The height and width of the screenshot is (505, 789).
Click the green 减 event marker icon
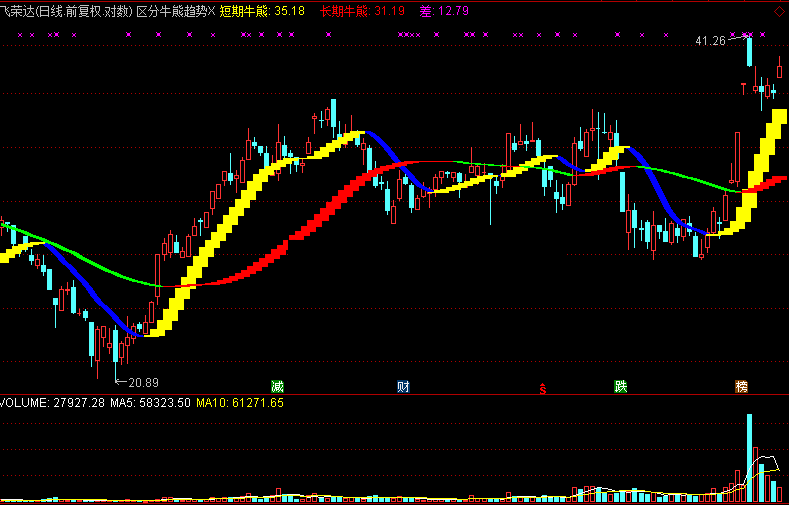[277, 386]
